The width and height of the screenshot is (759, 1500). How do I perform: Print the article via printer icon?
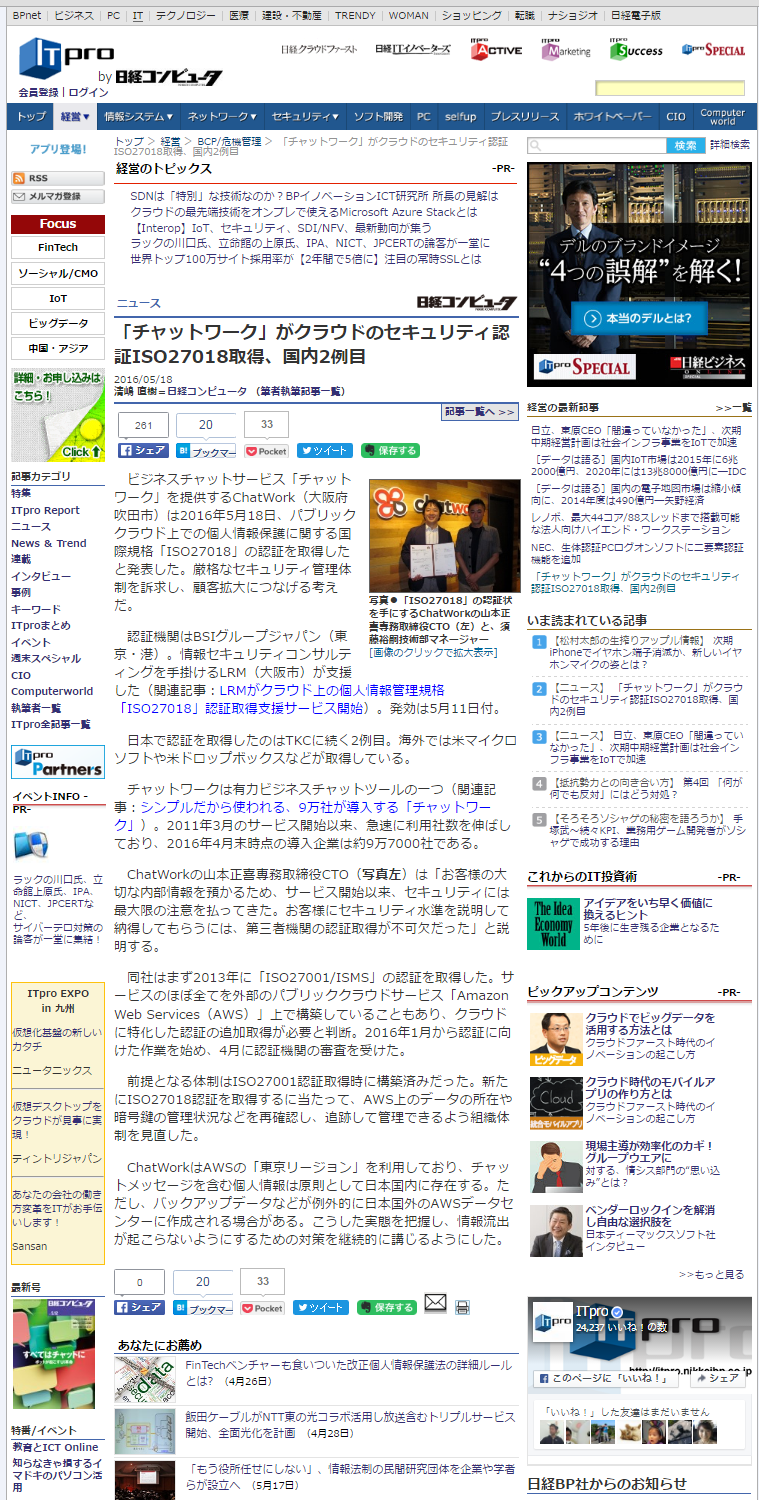pyautogui.click(x=462, y=1307)
